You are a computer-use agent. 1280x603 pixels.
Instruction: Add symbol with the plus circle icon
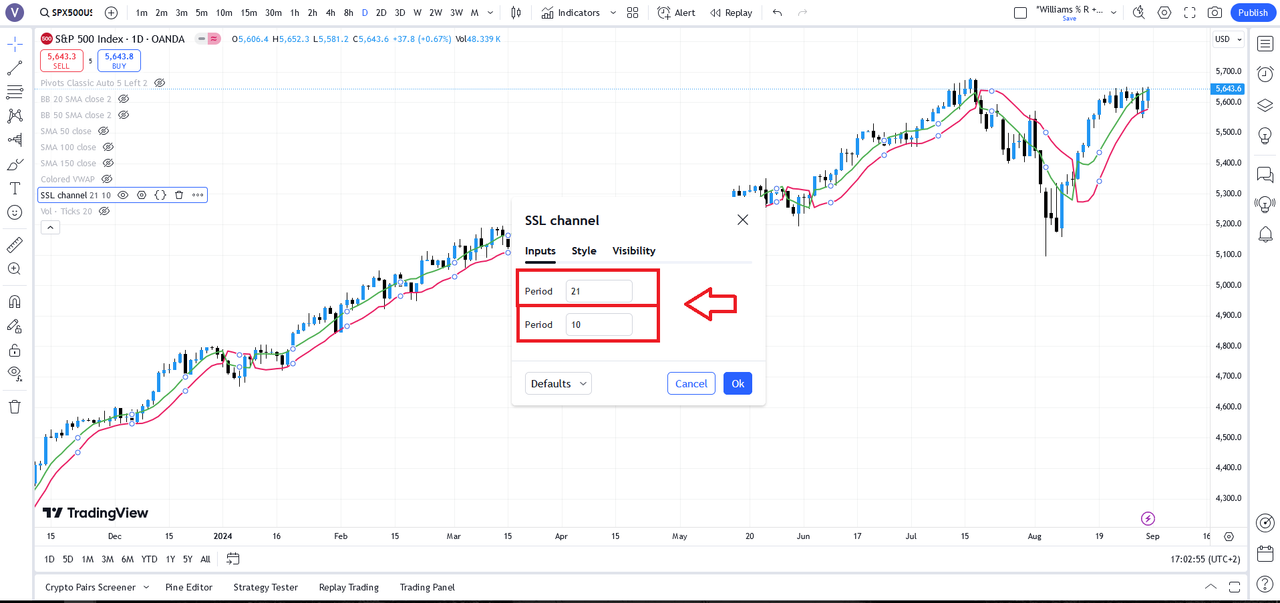111,13
